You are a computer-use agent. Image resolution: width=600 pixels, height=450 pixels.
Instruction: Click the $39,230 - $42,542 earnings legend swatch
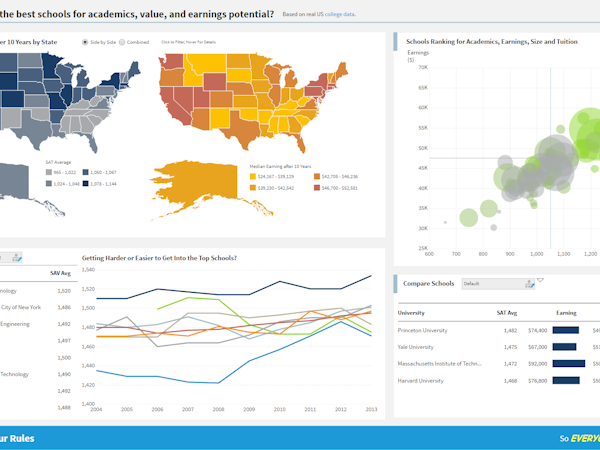click(253, 188)
